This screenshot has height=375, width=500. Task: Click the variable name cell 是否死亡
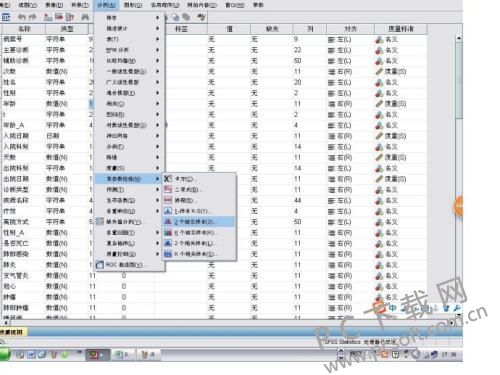(24, 243)
